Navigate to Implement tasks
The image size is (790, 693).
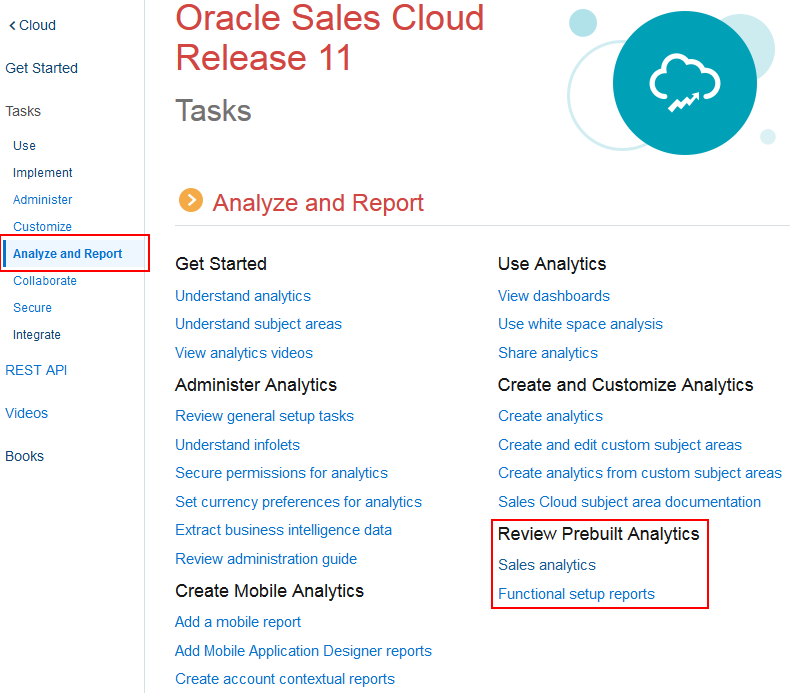click(x=43, y=173)
